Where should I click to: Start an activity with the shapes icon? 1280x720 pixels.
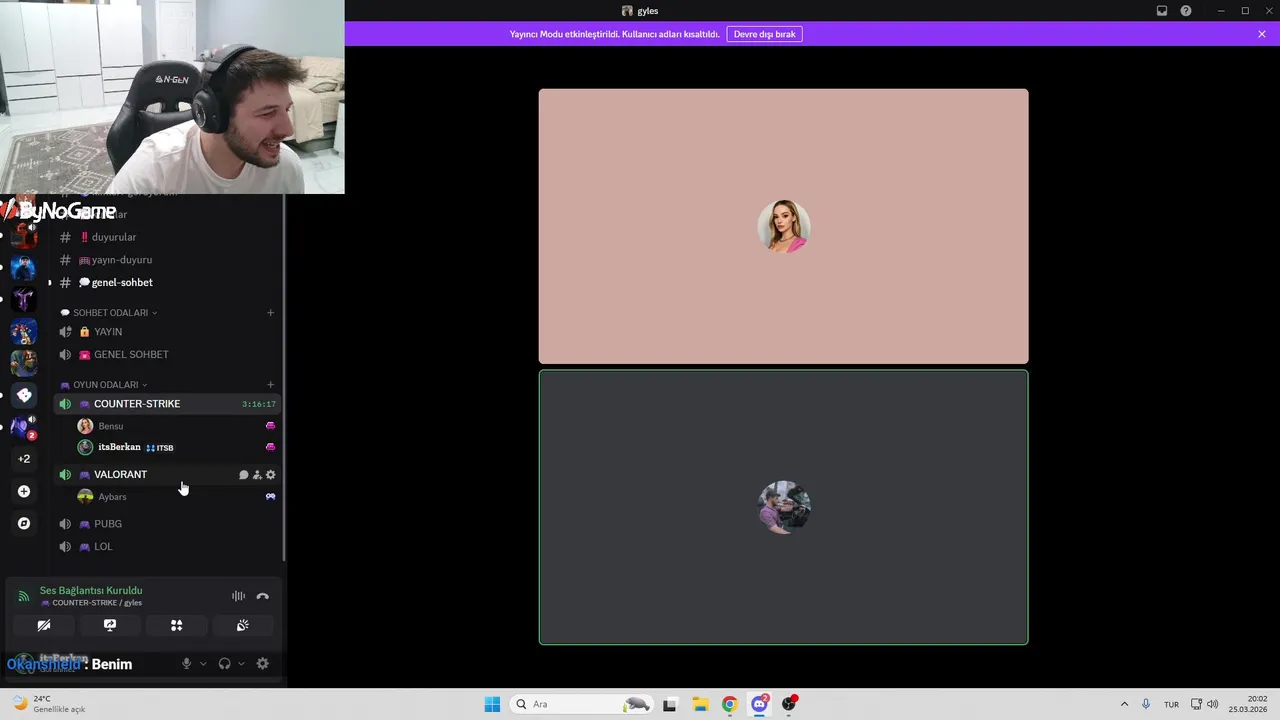click(176, 625)
